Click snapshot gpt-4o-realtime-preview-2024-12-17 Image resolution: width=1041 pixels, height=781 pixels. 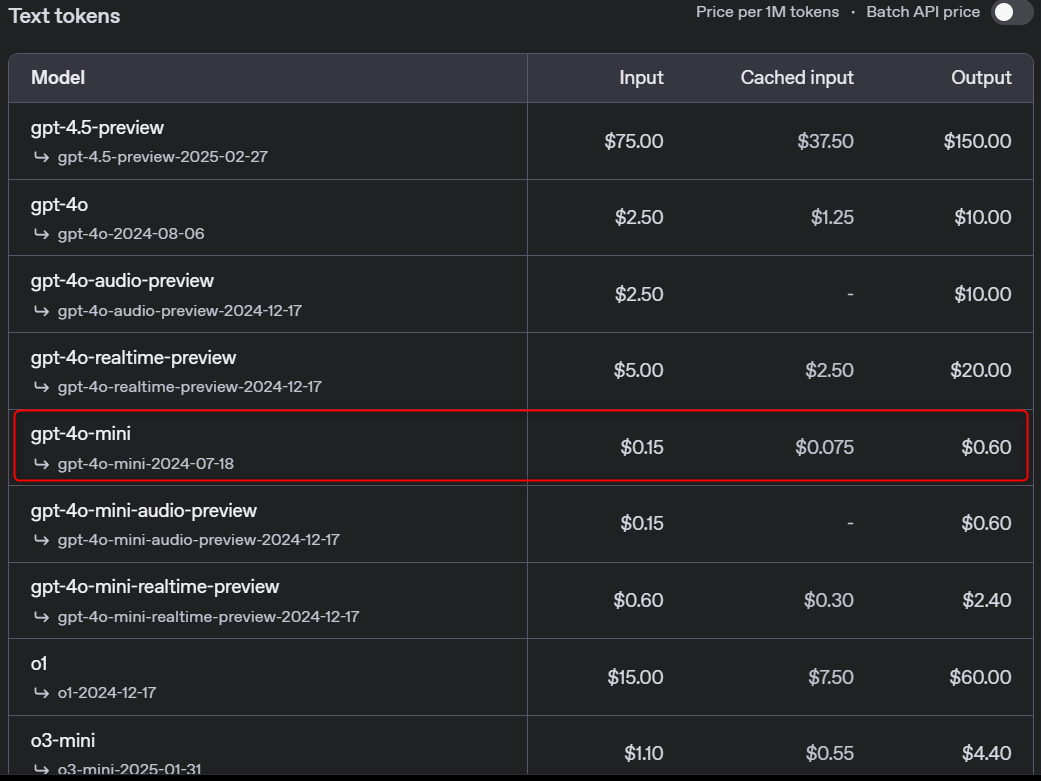(x=189, y=387)
